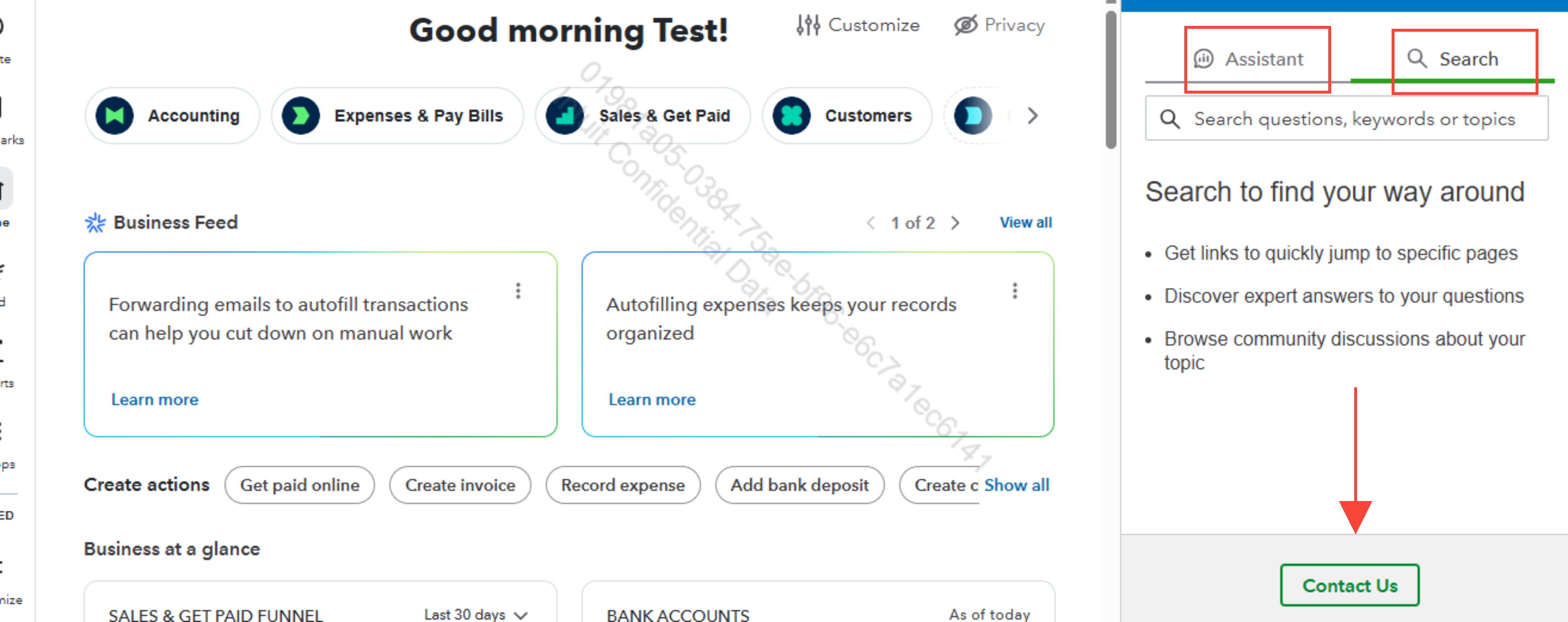Image resolution: width=1568 pixels, height=622 pixels.
Task: Go to next Business Feed page
Action: click(955, 223)
